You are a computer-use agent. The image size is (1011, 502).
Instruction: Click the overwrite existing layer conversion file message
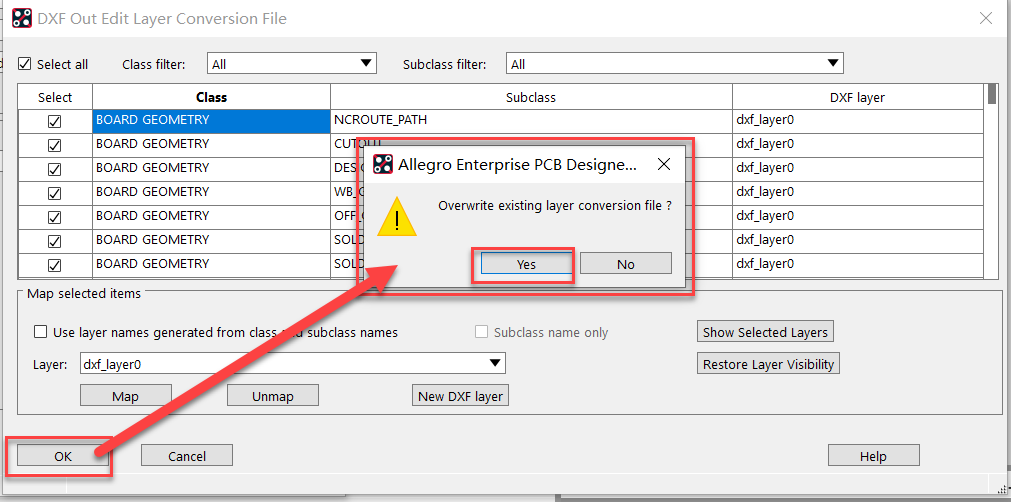point(555,206)
